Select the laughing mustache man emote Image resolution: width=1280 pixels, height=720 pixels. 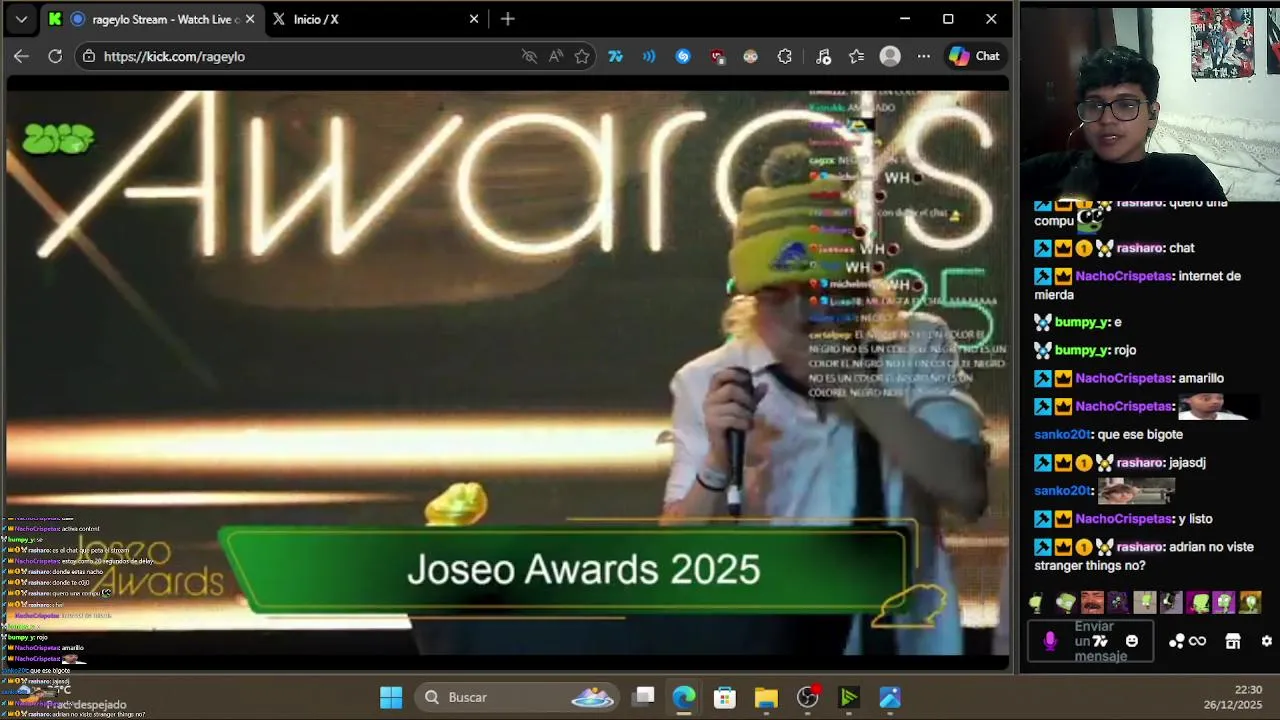point(1092,602)
